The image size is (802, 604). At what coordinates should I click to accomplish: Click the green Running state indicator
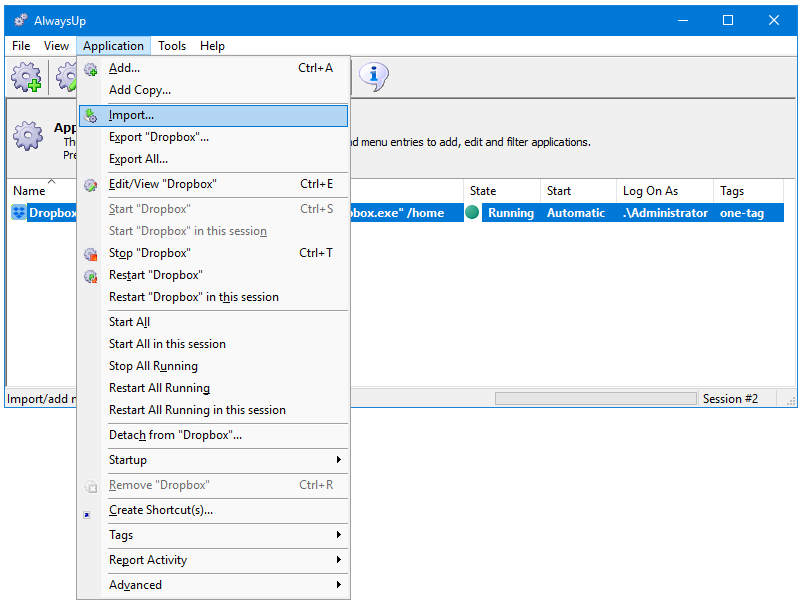472,212
